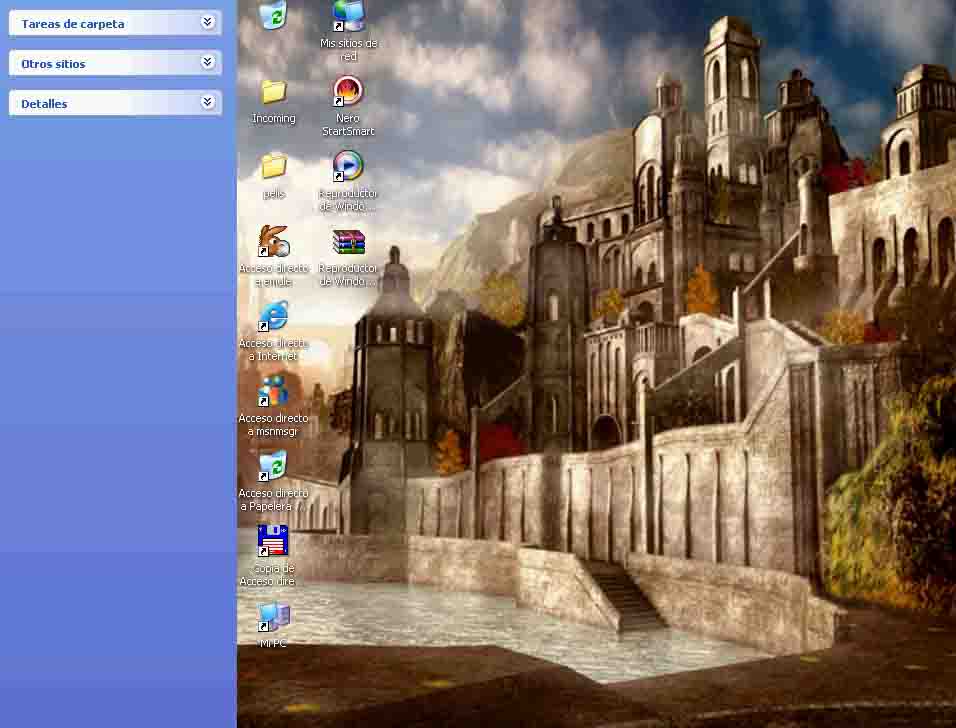Select the Copia de Acceso dire floppy icon
The image size is (956, 728).
(273, 541)
